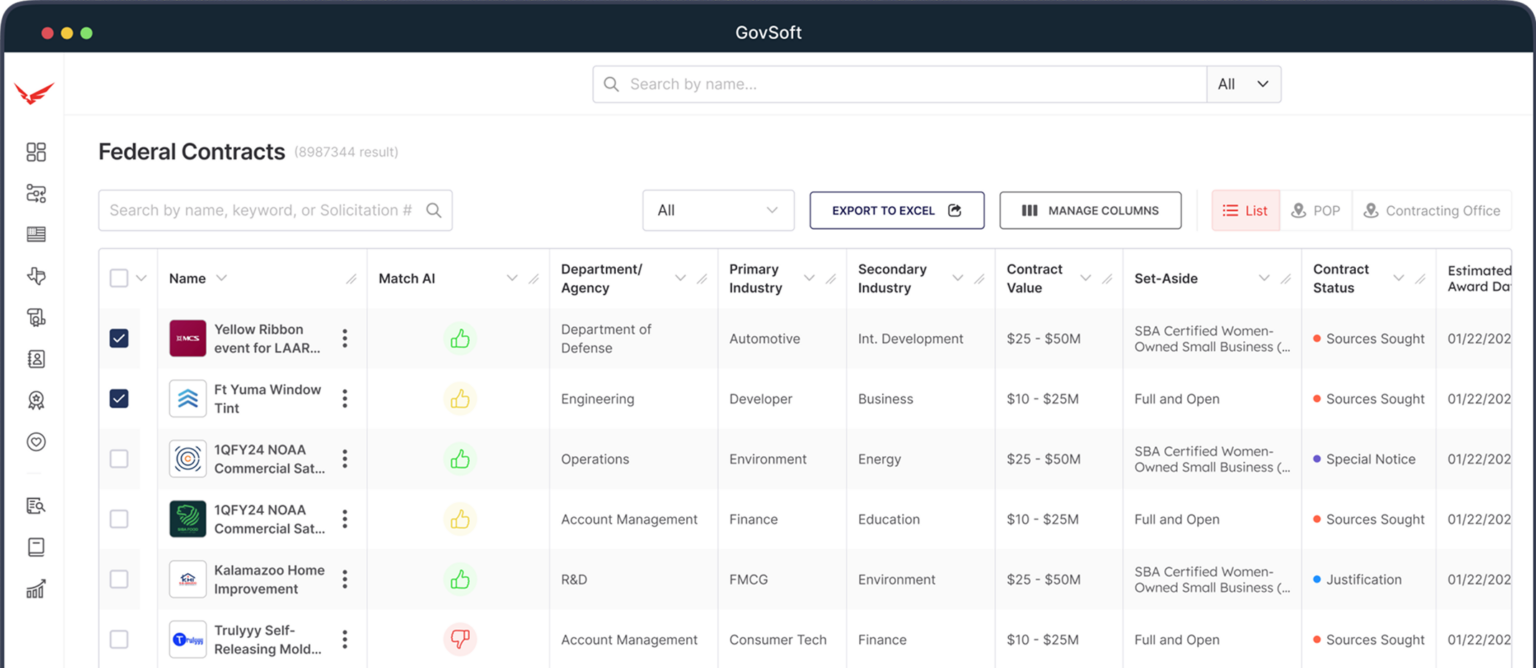Check the Trulyyy Self-Releasing Mold row checkbox
This screenshot has height=668, width=1536.
pyautogui.click(x=119, y=639)
